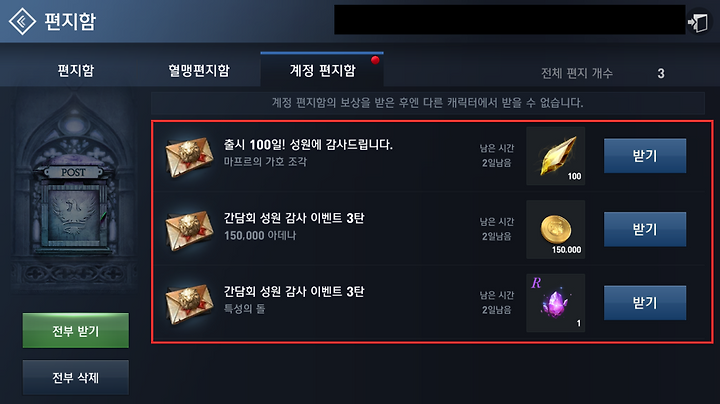Claim the 특성의 돌 with 받기
The image size is (720, 404).
pyautogui.click(x=645, y=303)
